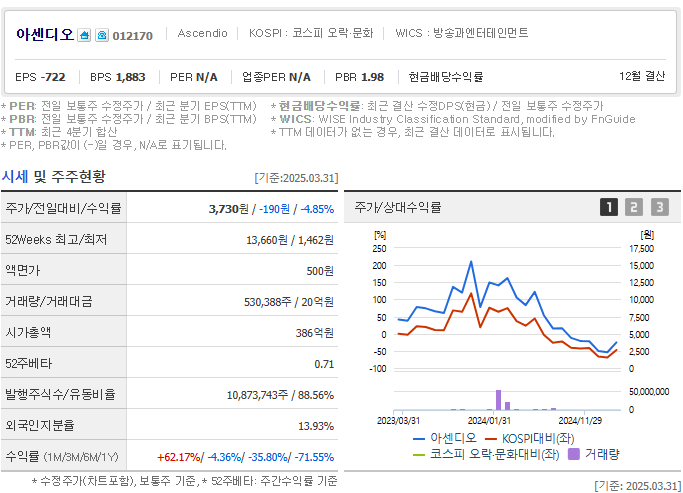The height and width of the screenshot is (493, 683).
Task: Toggle 거래량 purple legend swatch
Action: point(574,454)
